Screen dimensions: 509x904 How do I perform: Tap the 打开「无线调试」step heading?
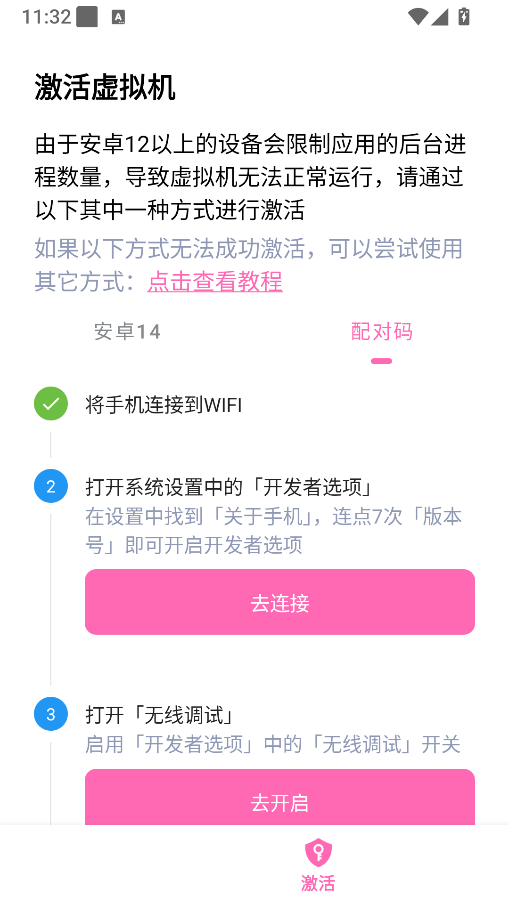click(161, 715)
